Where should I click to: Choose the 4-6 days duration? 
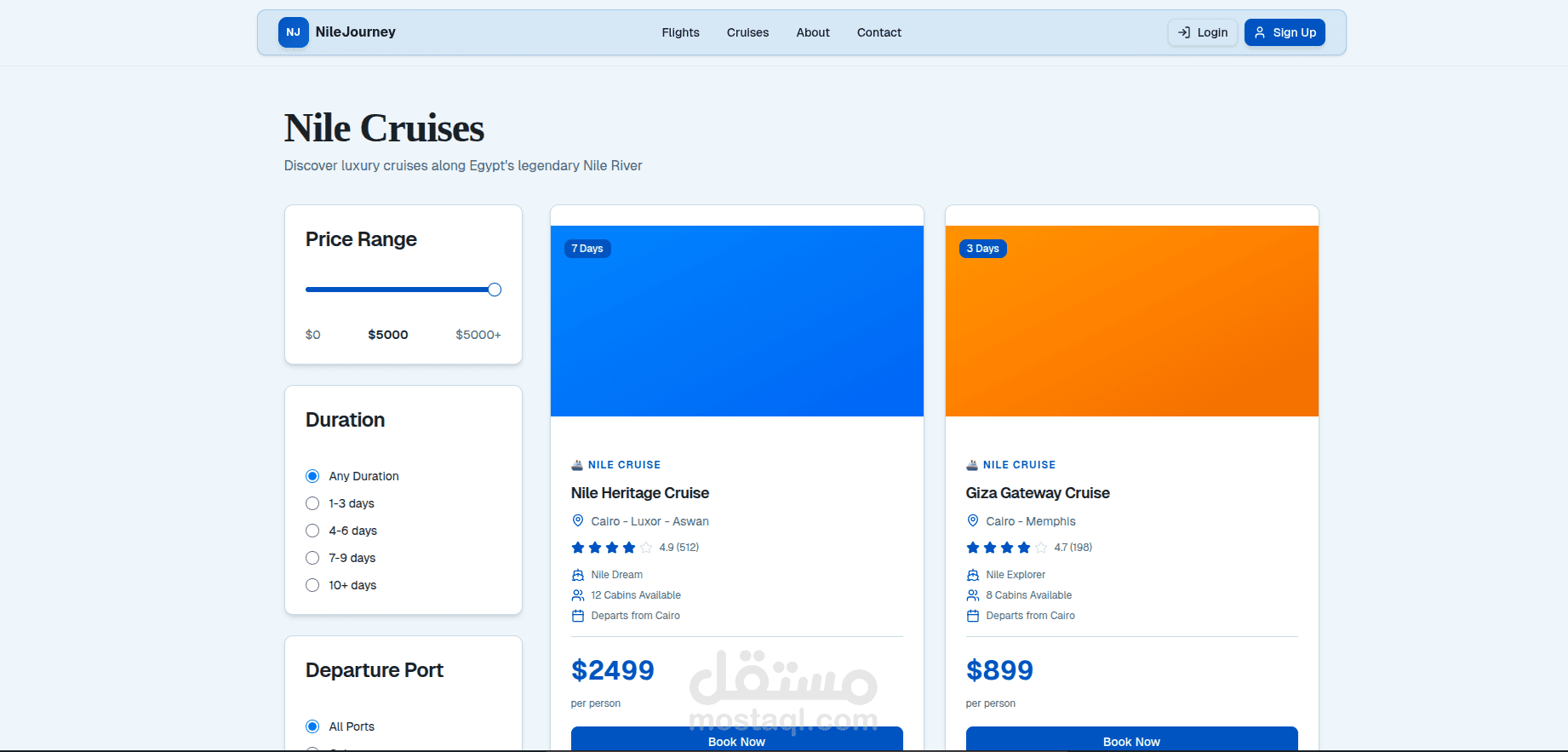tap(312, 531)
